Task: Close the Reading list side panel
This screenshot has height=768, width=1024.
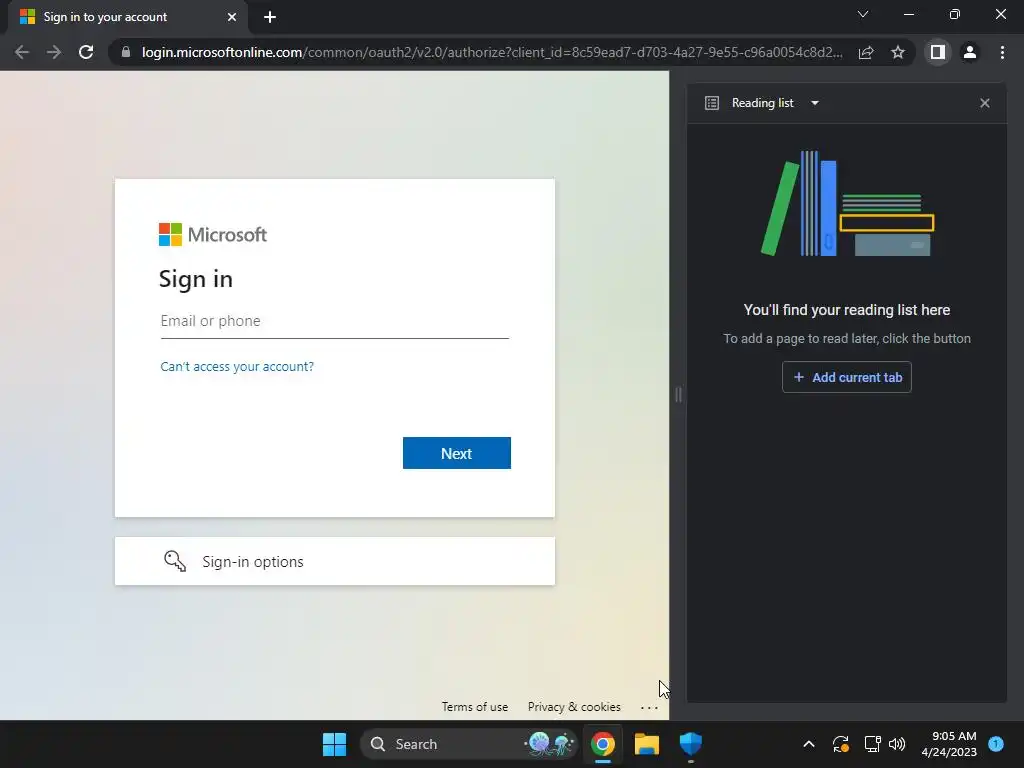Action: tap(985, 103)
